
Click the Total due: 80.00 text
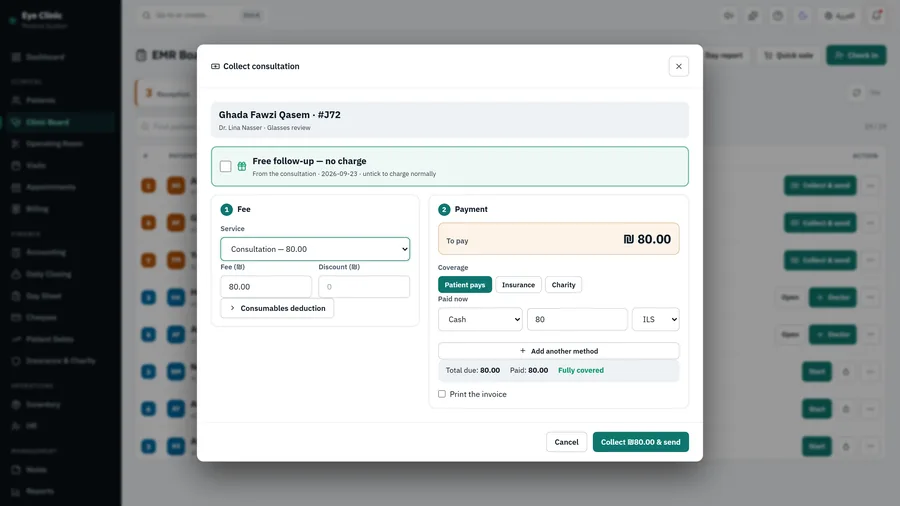[x=473, y=371]
